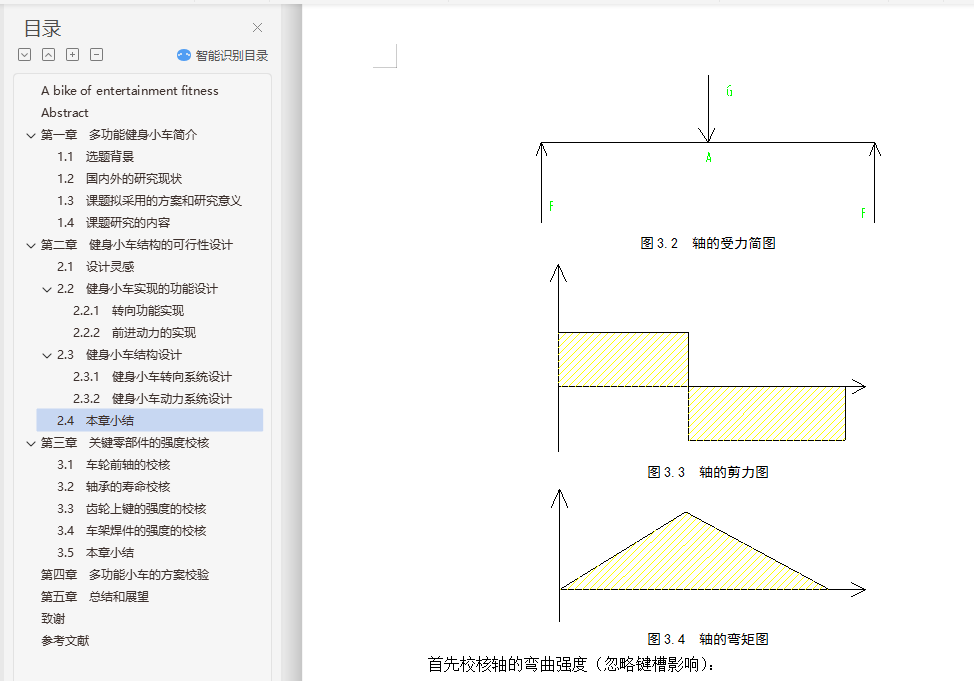The height and width of the screenshot is (681, 974).
Task: Click green label G above the force arrow
Action: pyautogui.click(x=729, y=91)
